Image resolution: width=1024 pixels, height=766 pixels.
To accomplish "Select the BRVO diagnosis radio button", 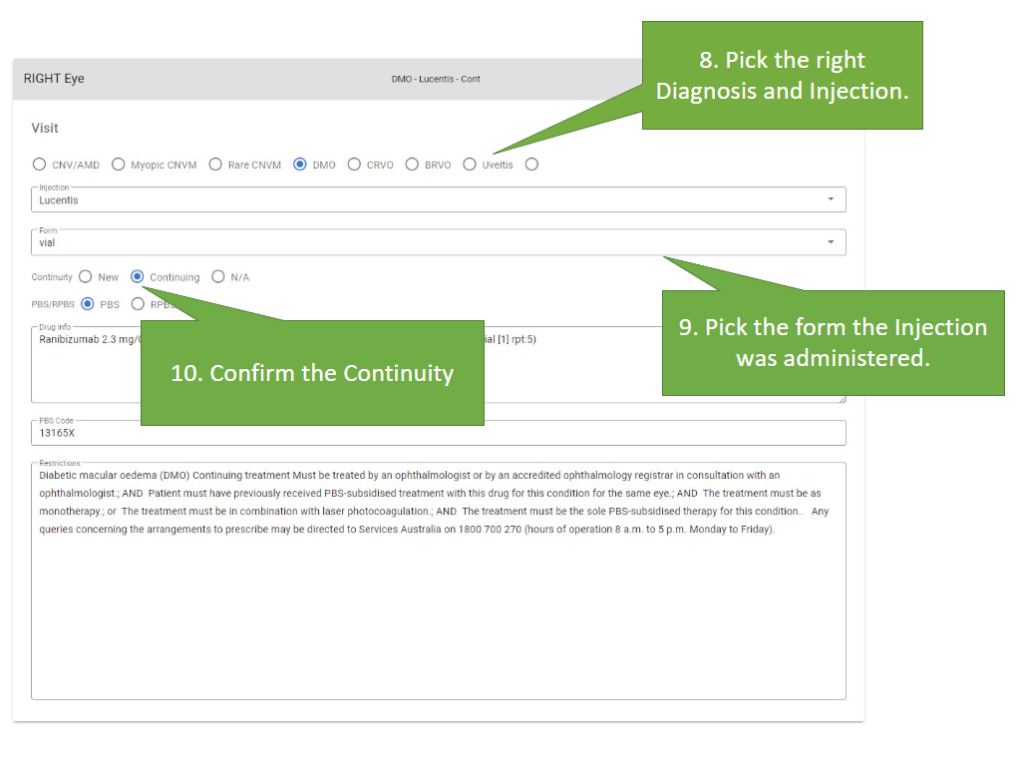I will (412, 165).
